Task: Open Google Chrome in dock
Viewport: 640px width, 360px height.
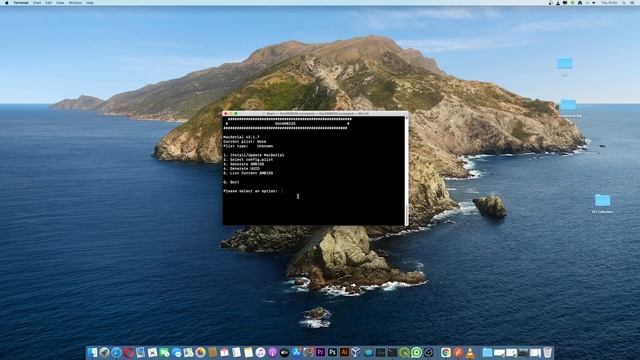Action: pyautogui.click(x=446, y=352)
